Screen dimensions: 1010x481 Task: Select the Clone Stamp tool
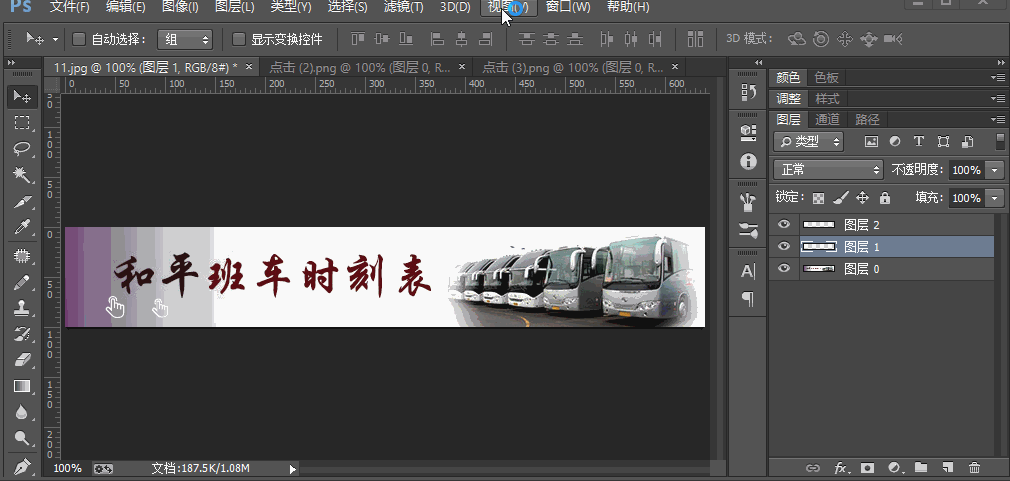pos(21,308)
